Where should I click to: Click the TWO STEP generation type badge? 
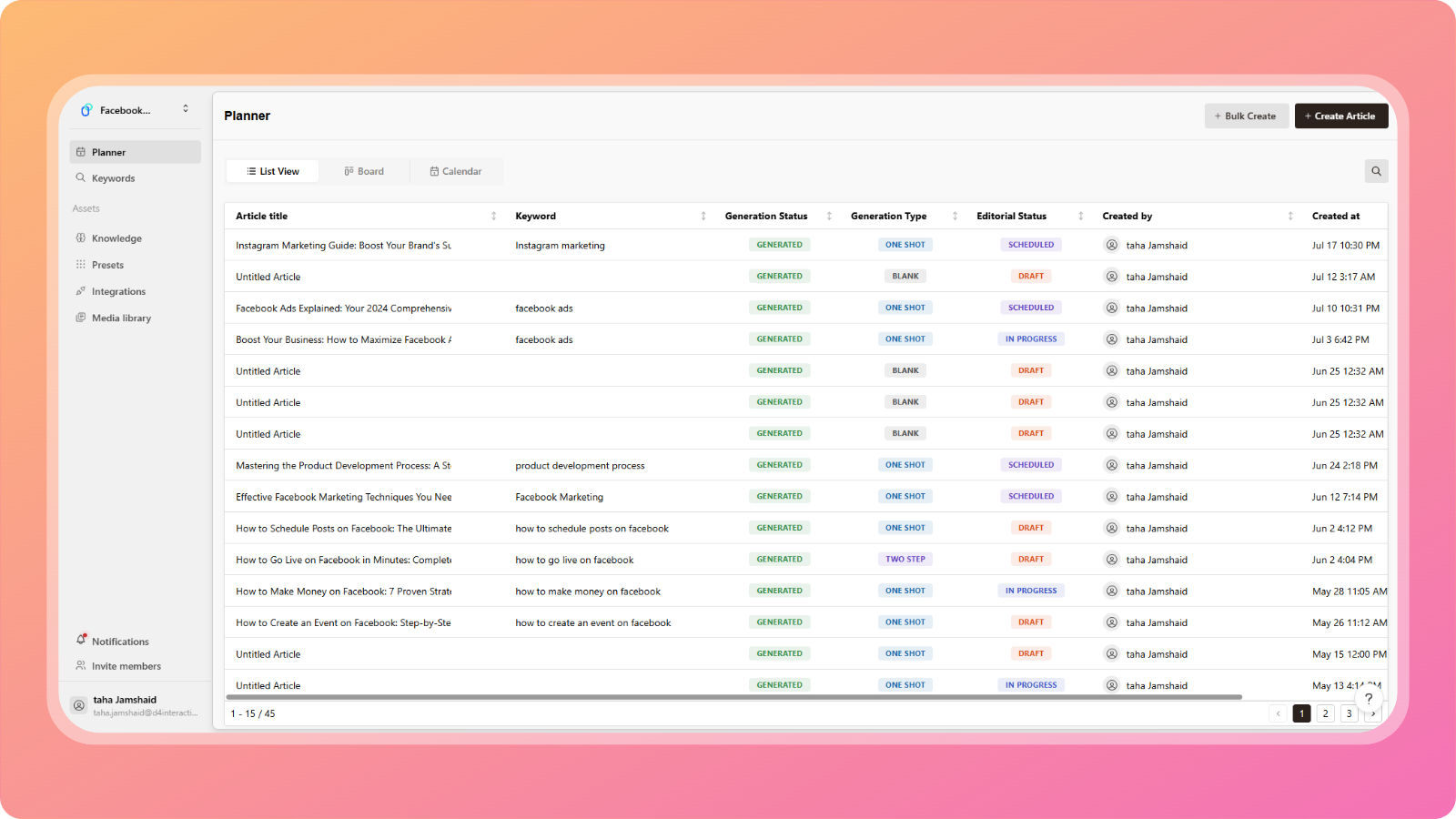pos(905,560)
